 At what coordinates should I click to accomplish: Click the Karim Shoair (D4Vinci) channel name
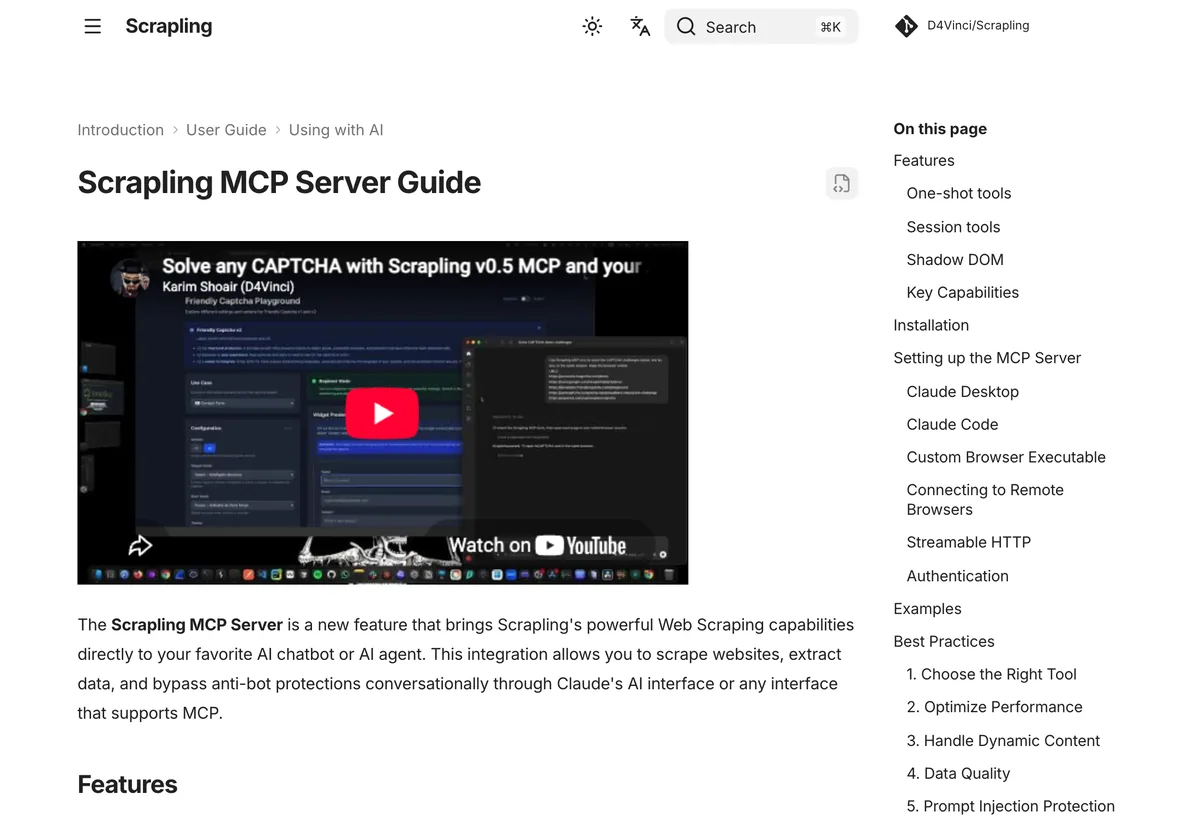pos(228,287)
